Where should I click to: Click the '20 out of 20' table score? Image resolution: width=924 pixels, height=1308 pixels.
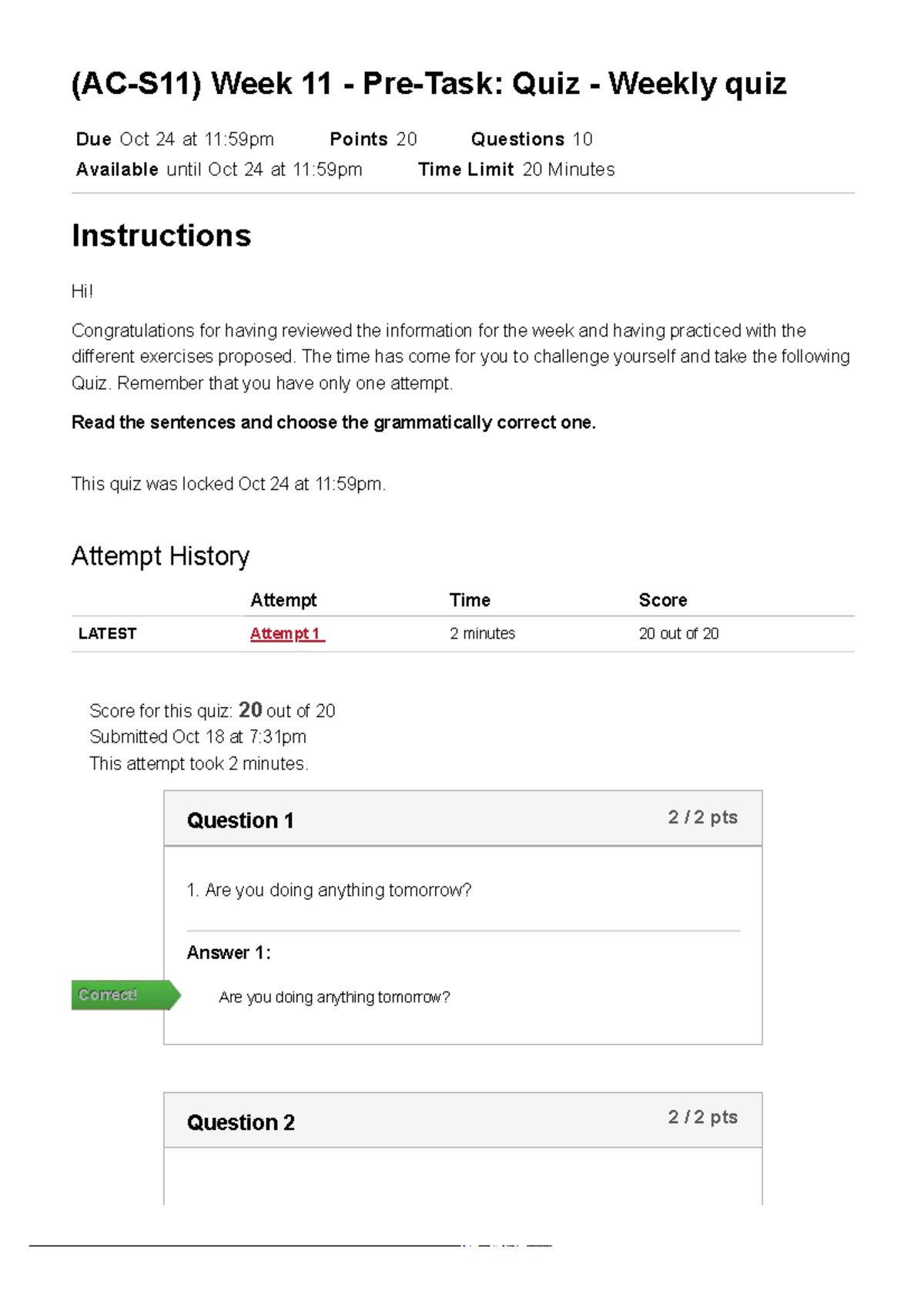(x=678, y=633)
